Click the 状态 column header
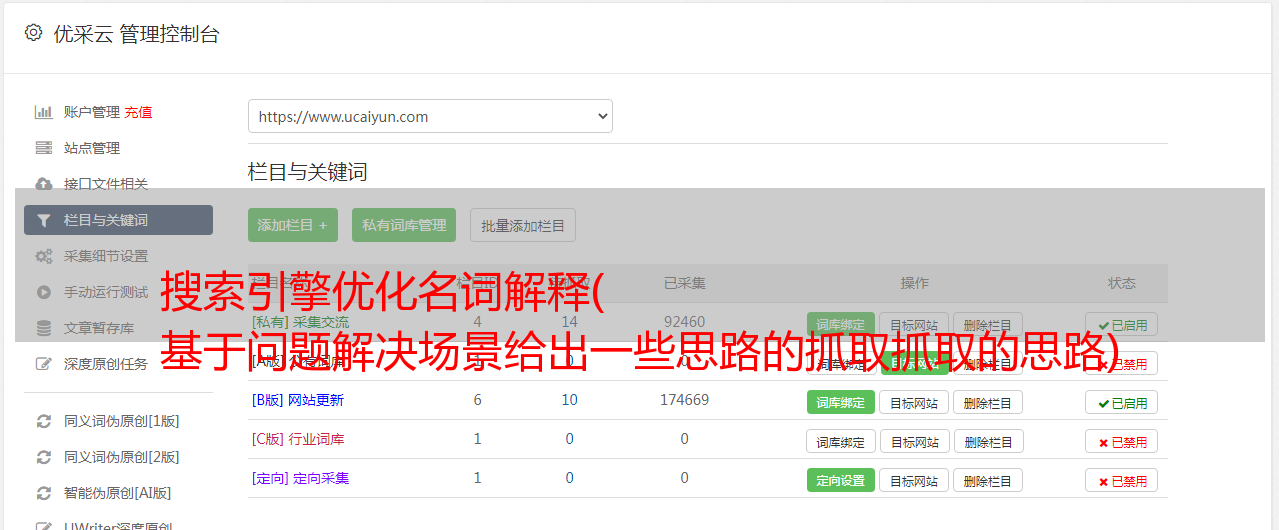 point(1121,283)
